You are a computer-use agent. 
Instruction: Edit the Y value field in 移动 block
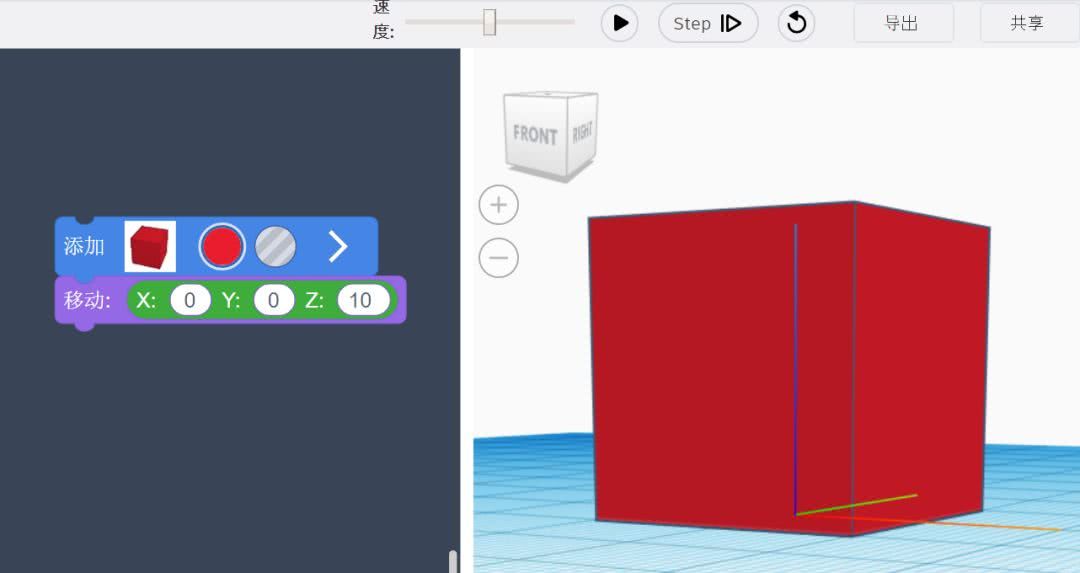pos(273,300)
